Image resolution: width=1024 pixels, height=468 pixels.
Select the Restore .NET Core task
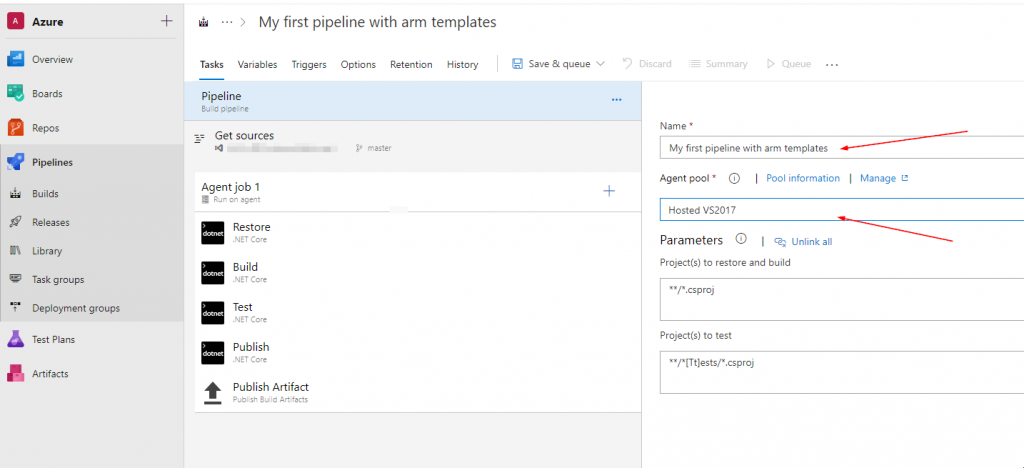point(418,232)
